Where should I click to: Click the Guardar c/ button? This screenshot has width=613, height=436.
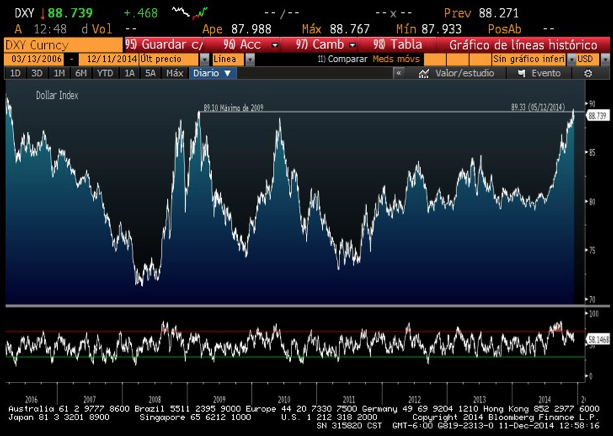(164, 45)
